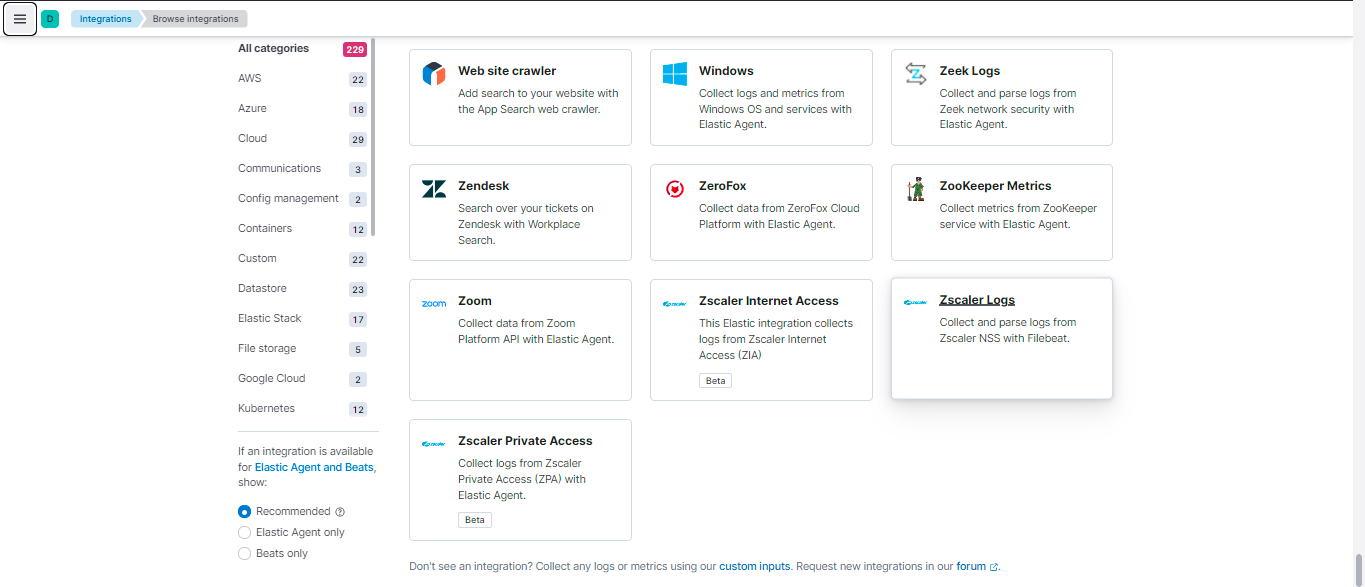
Task: Click the Zscaler Private Access logo icon
Action: 434,443
